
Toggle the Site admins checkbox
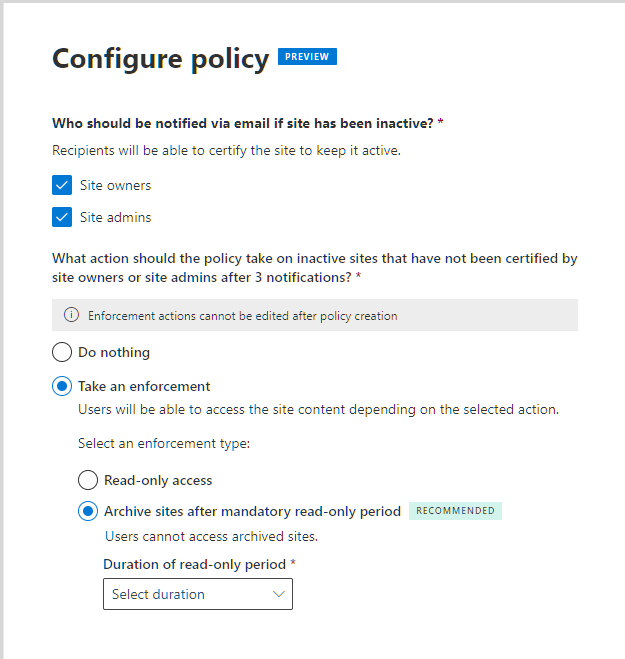(x=62, y=217)
